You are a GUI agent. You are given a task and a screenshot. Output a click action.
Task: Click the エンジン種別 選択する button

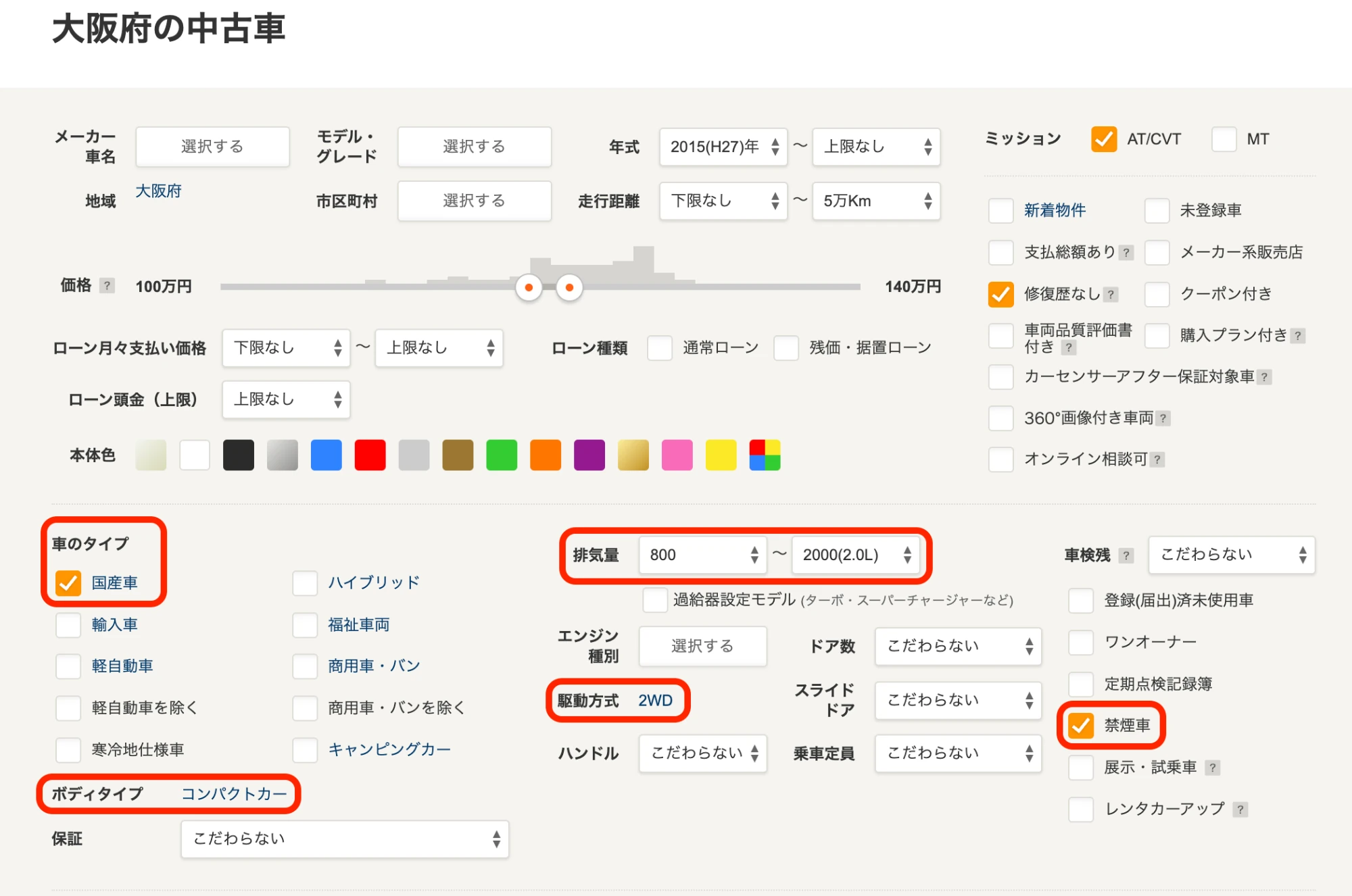tap(702, 646)
